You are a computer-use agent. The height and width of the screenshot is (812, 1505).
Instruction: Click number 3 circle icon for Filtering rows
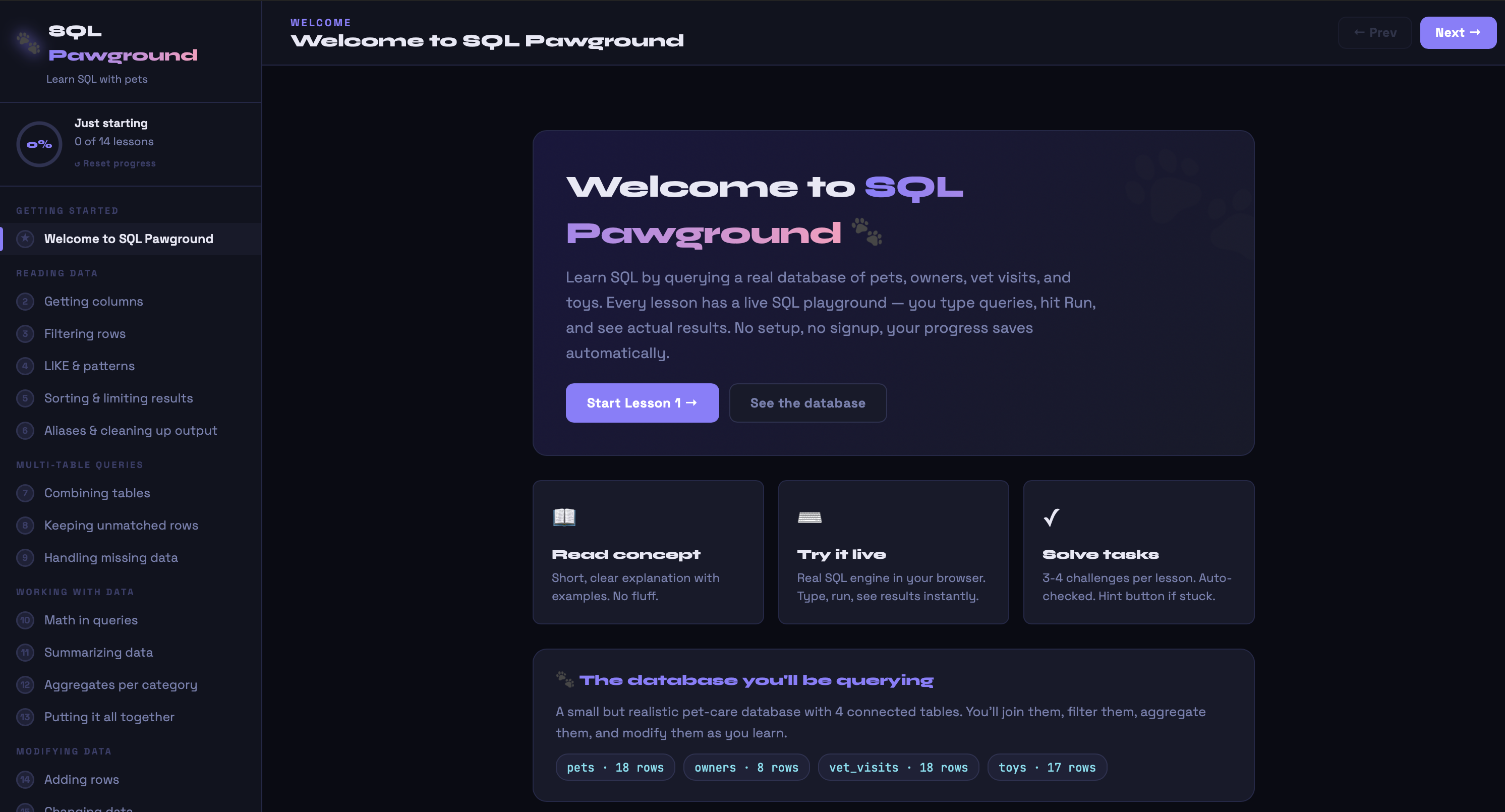pos(25,333)
